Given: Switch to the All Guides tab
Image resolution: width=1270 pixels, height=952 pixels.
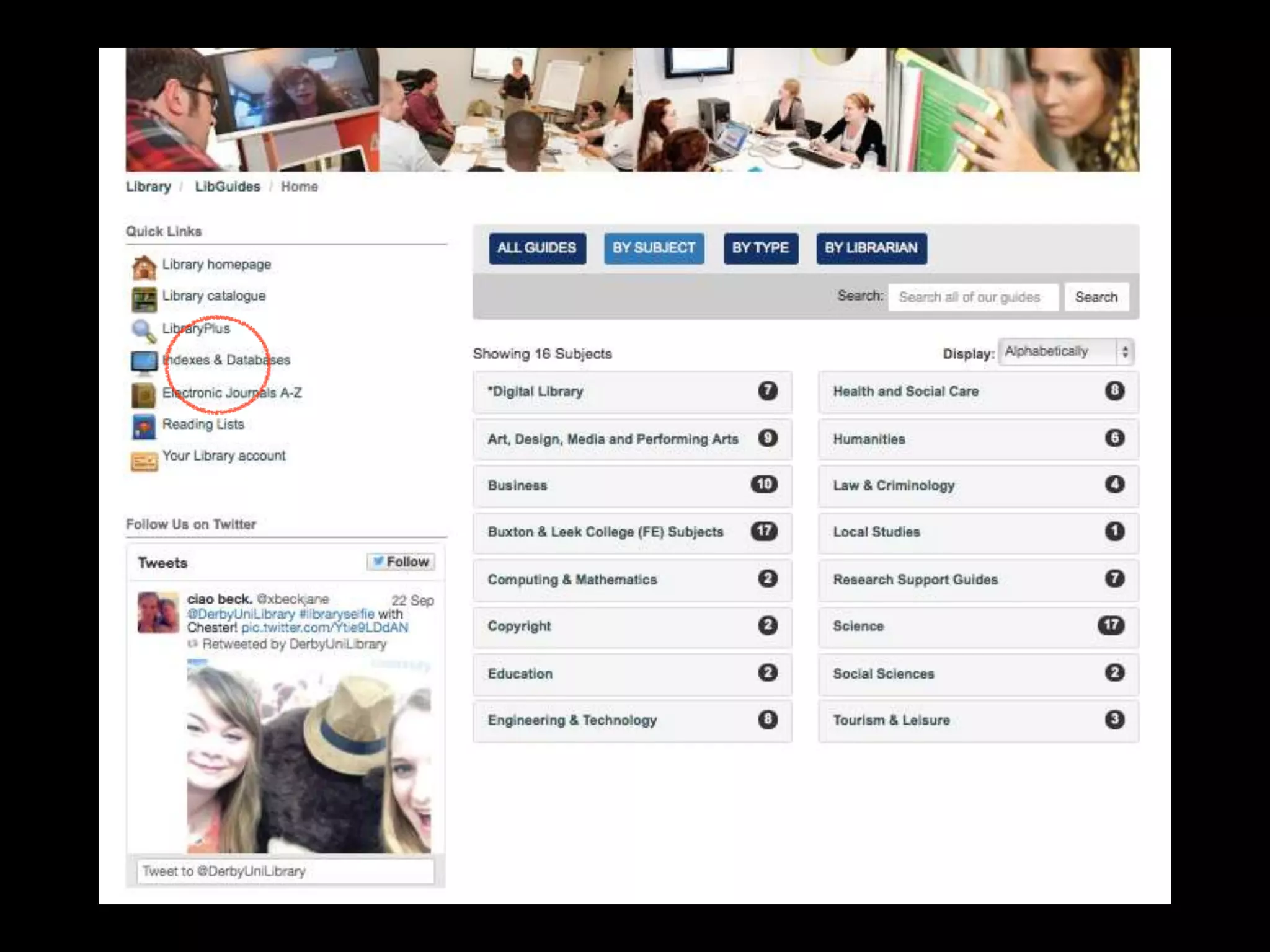Looking at the screenshot, I should tap(536, 248).
